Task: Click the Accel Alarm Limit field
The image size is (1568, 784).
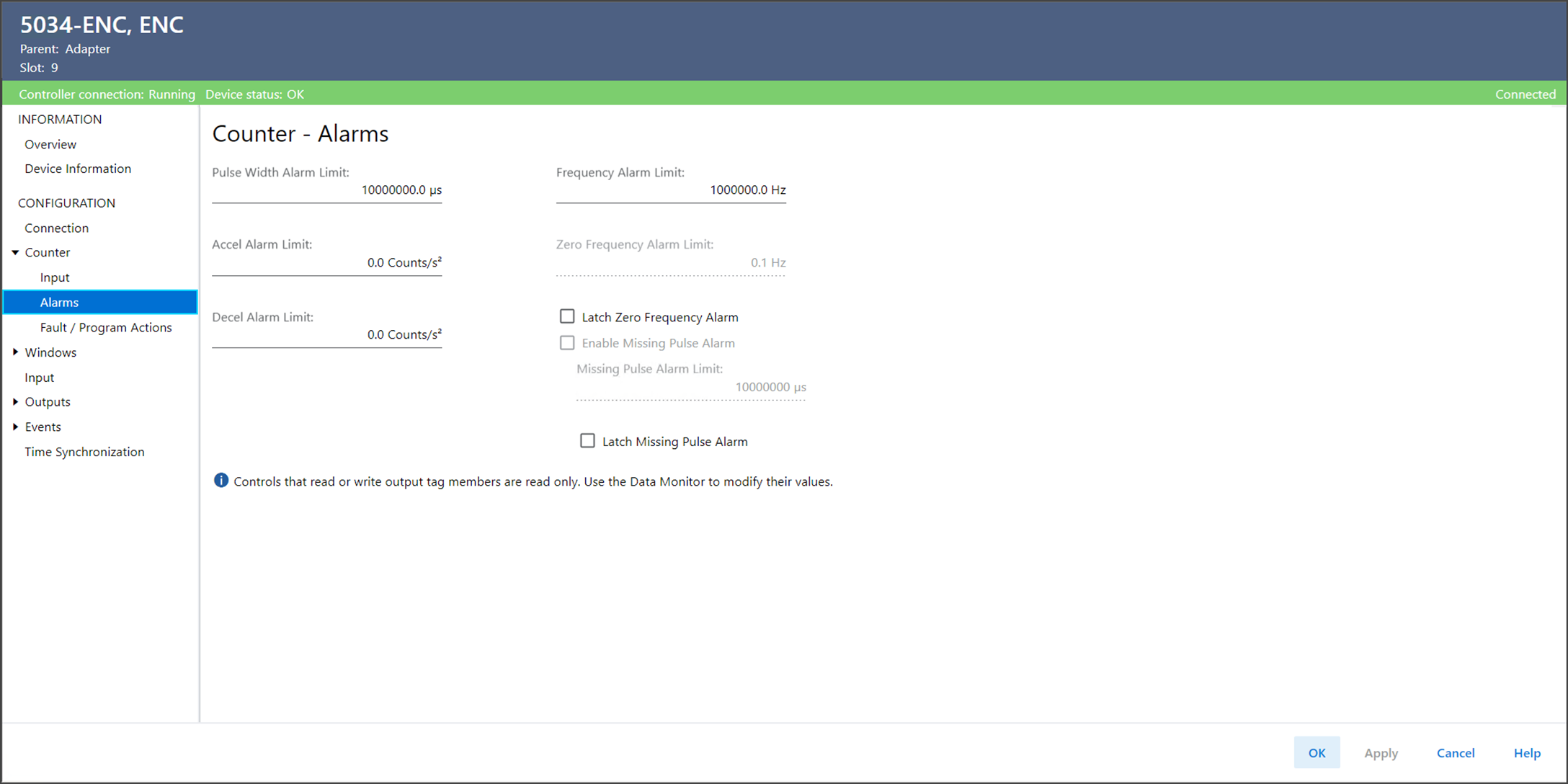Action: [x=327, y=263]
